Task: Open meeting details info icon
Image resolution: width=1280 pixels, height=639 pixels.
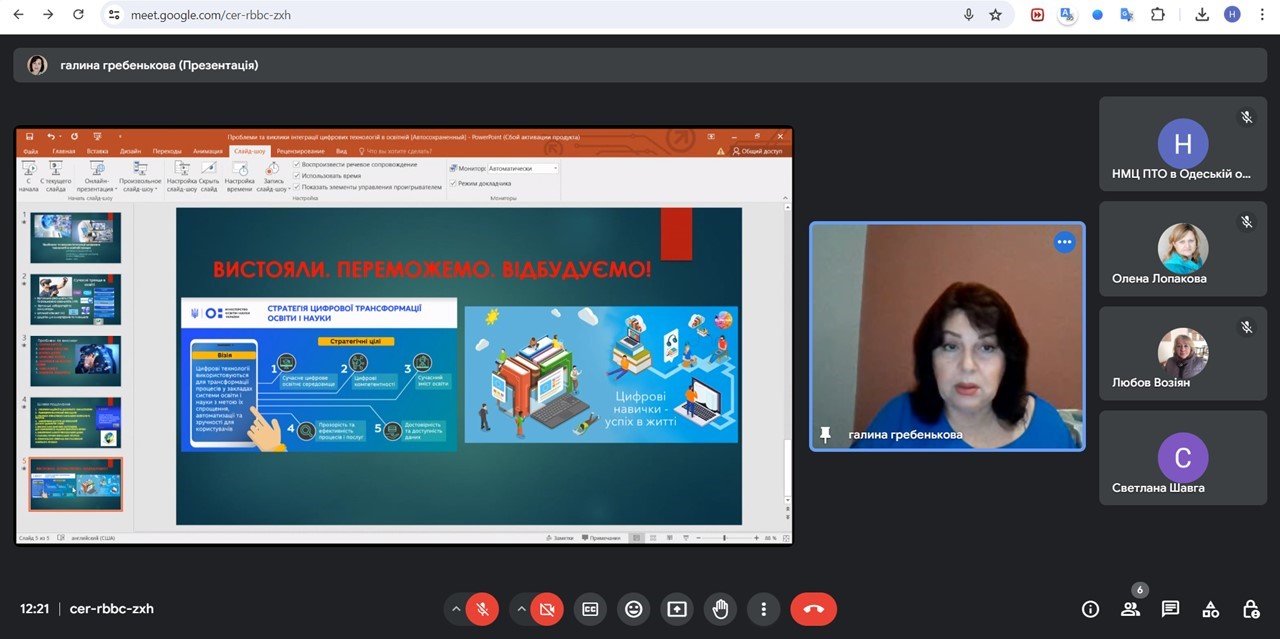Action: 1090,609
